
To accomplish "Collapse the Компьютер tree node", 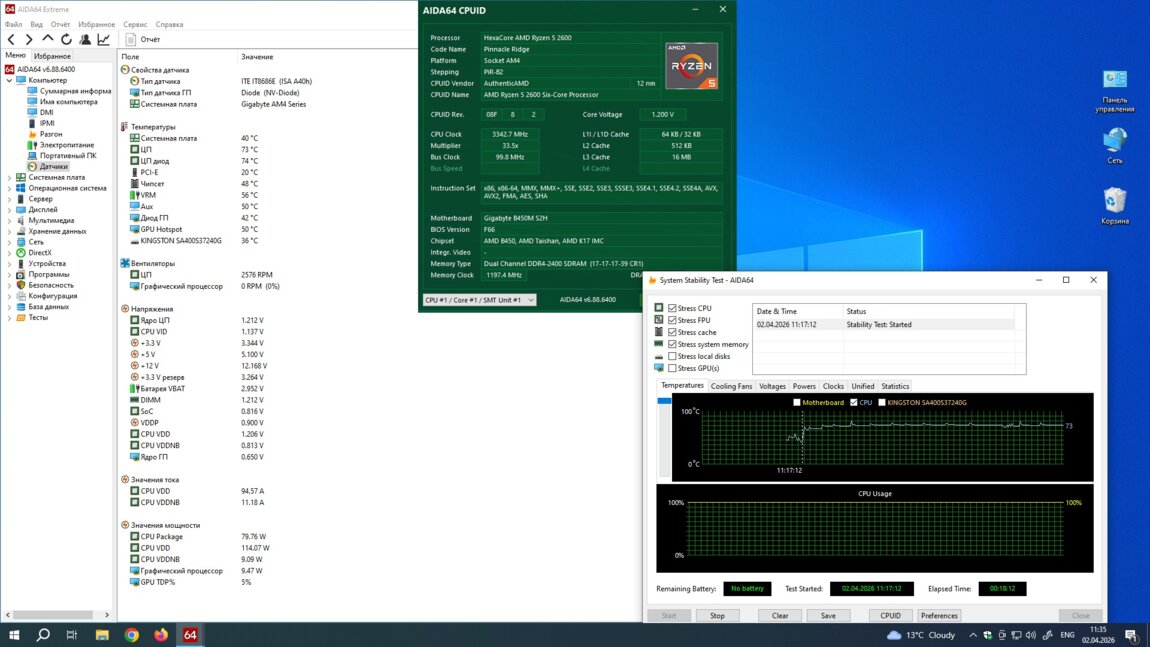I will 9,80.
